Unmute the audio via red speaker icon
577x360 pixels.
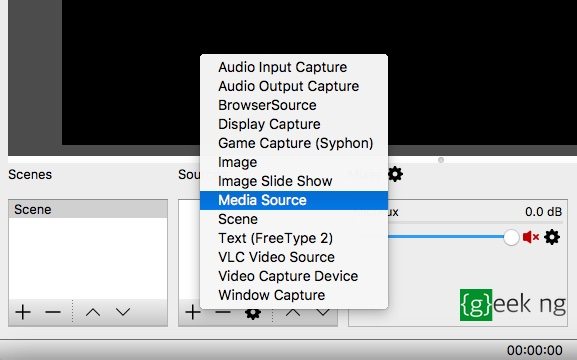pos(531,237)
